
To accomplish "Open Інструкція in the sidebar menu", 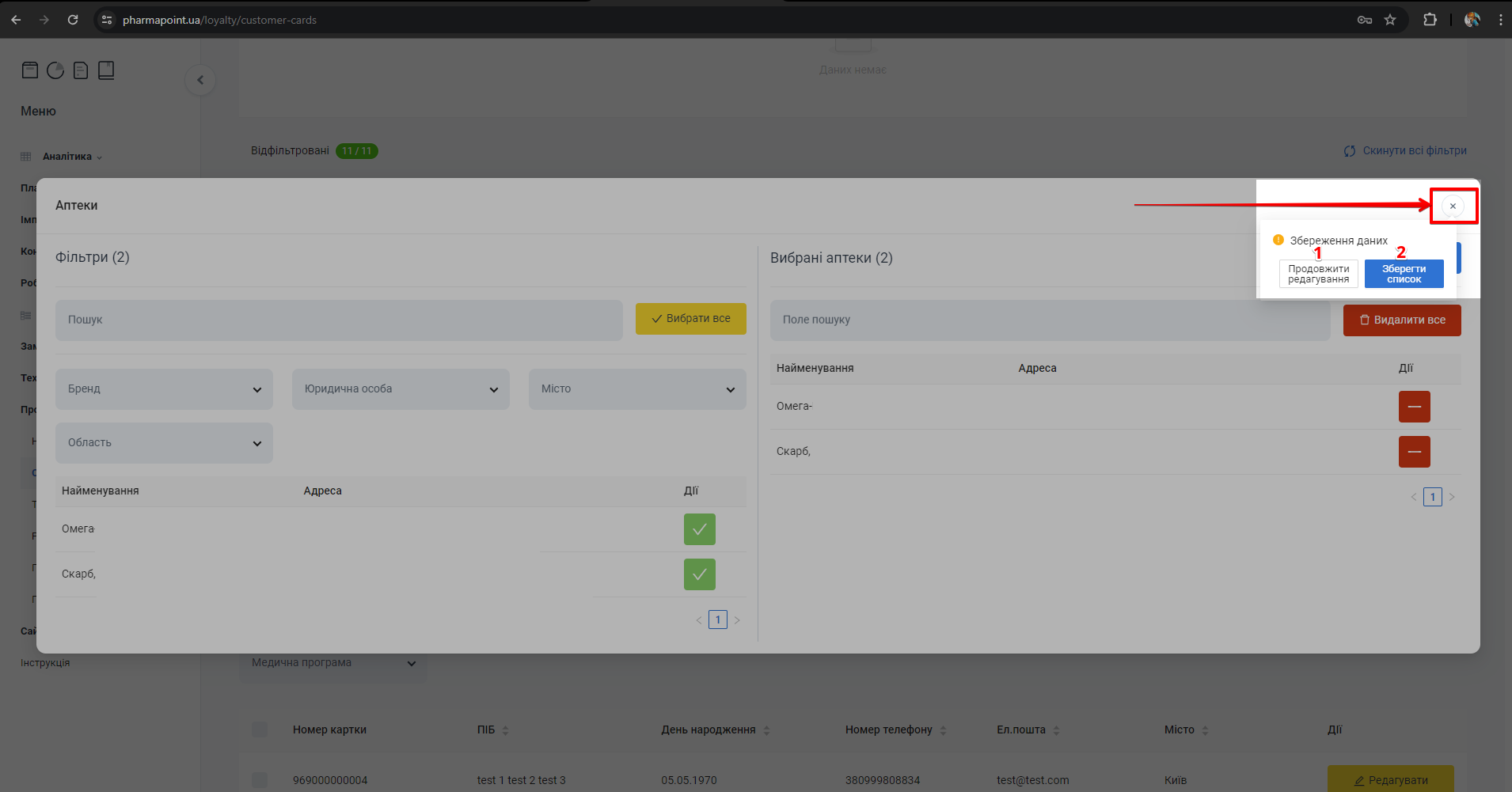I will 45,663.
